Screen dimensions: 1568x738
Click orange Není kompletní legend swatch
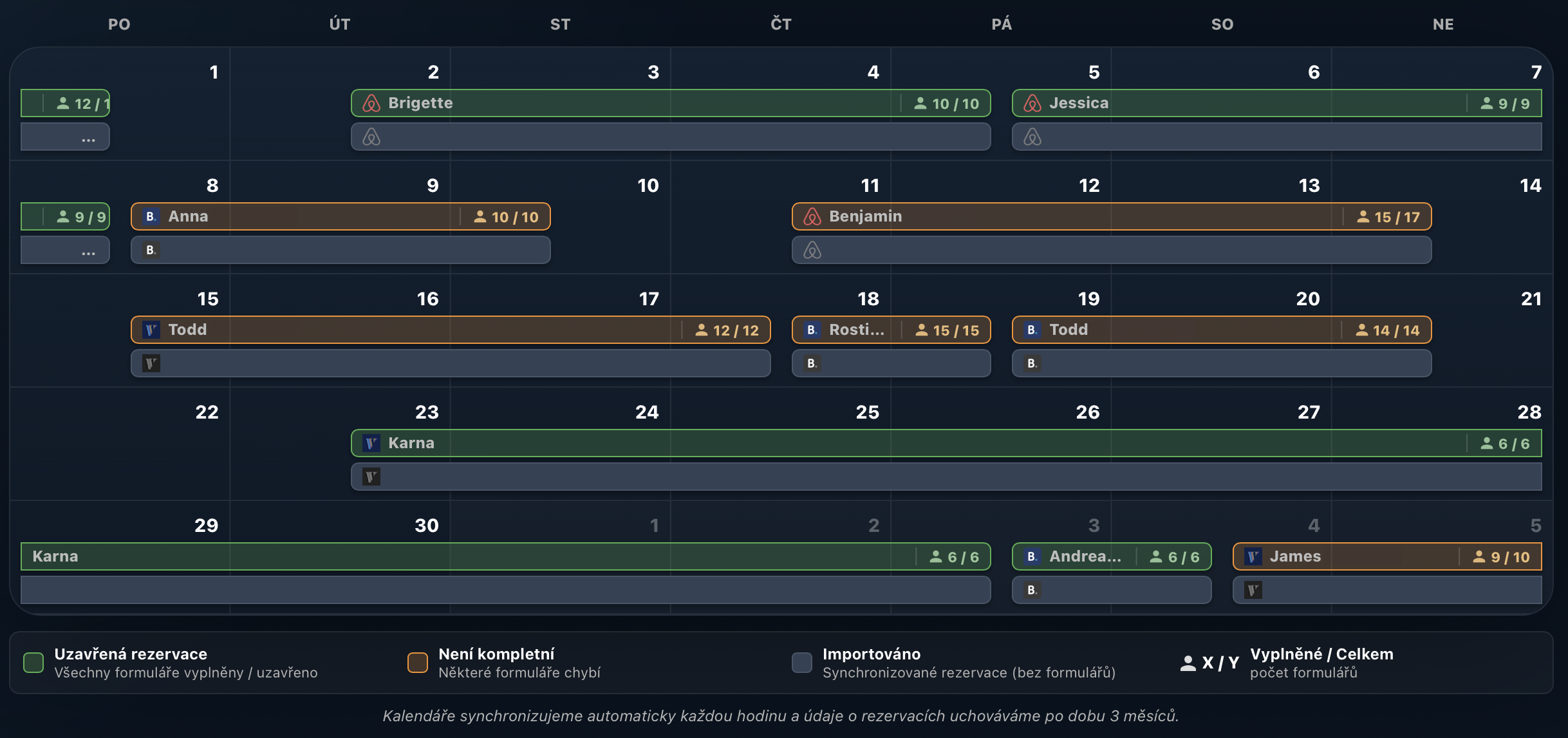418,663
